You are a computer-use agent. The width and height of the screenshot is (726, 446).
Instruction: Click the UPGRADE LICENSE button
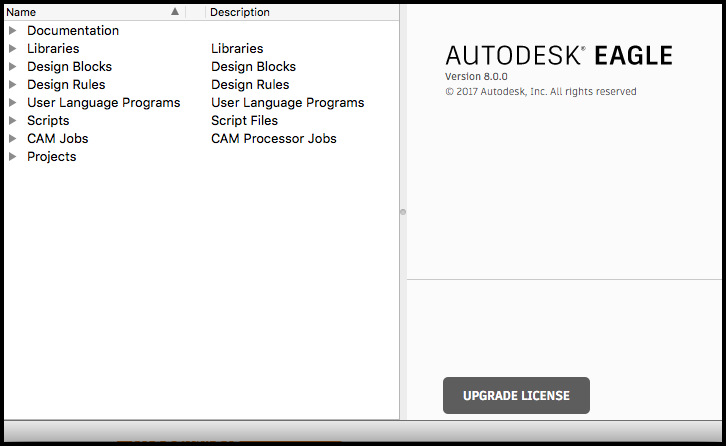[516, 396]
